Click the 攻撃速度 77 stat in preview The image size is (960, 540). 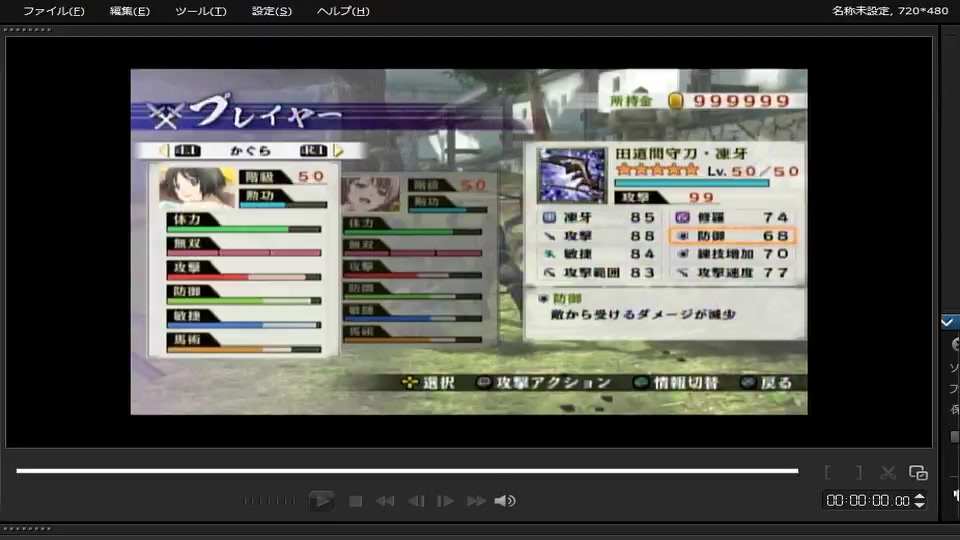[x=732, y=272]
